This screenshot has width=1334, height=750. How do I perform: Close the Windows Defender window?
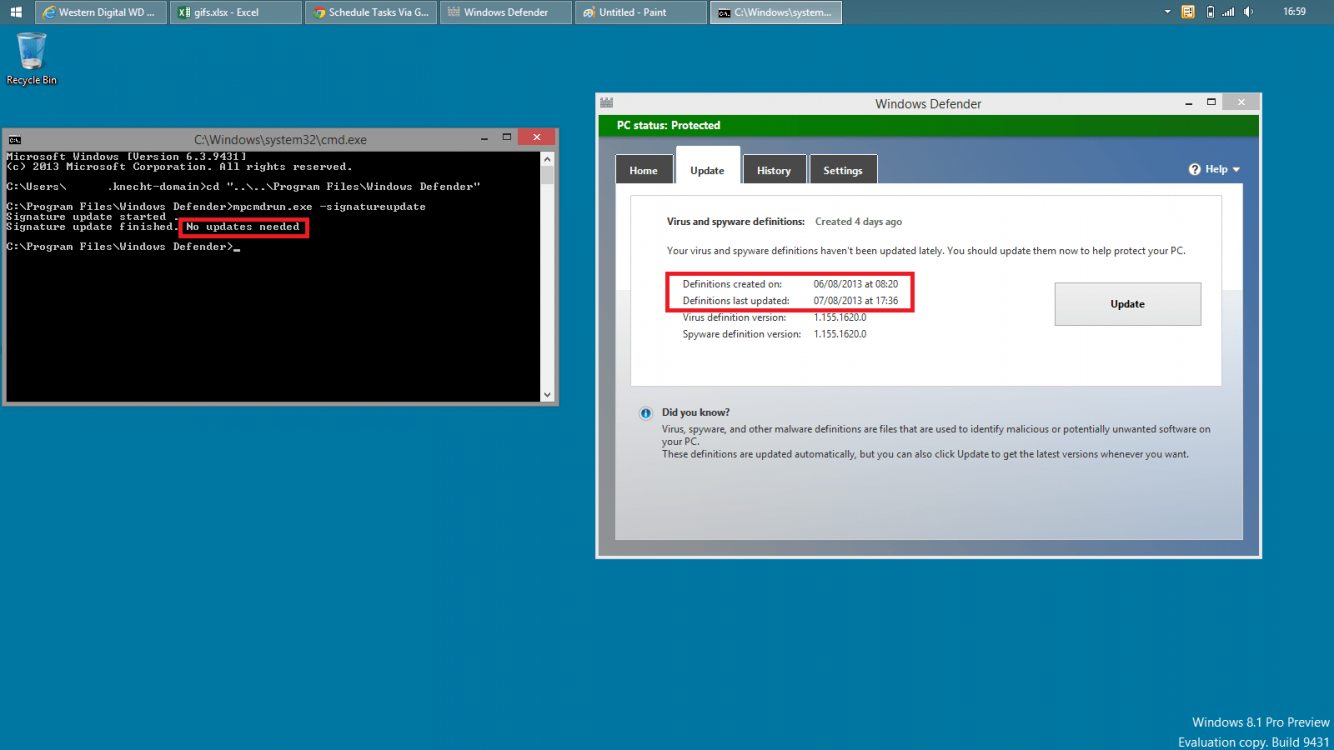[x=1243, y=102]
